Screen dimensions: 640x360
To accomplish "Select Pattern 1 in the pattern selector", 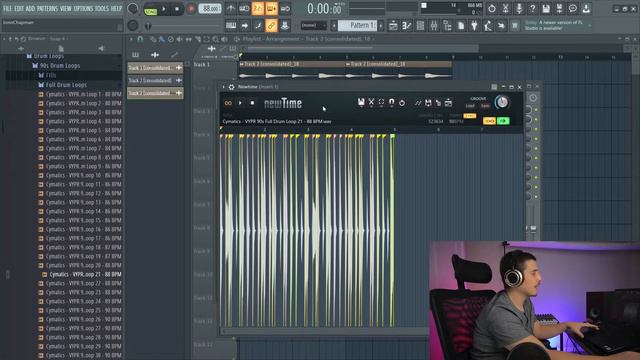I will pos(358,26).
